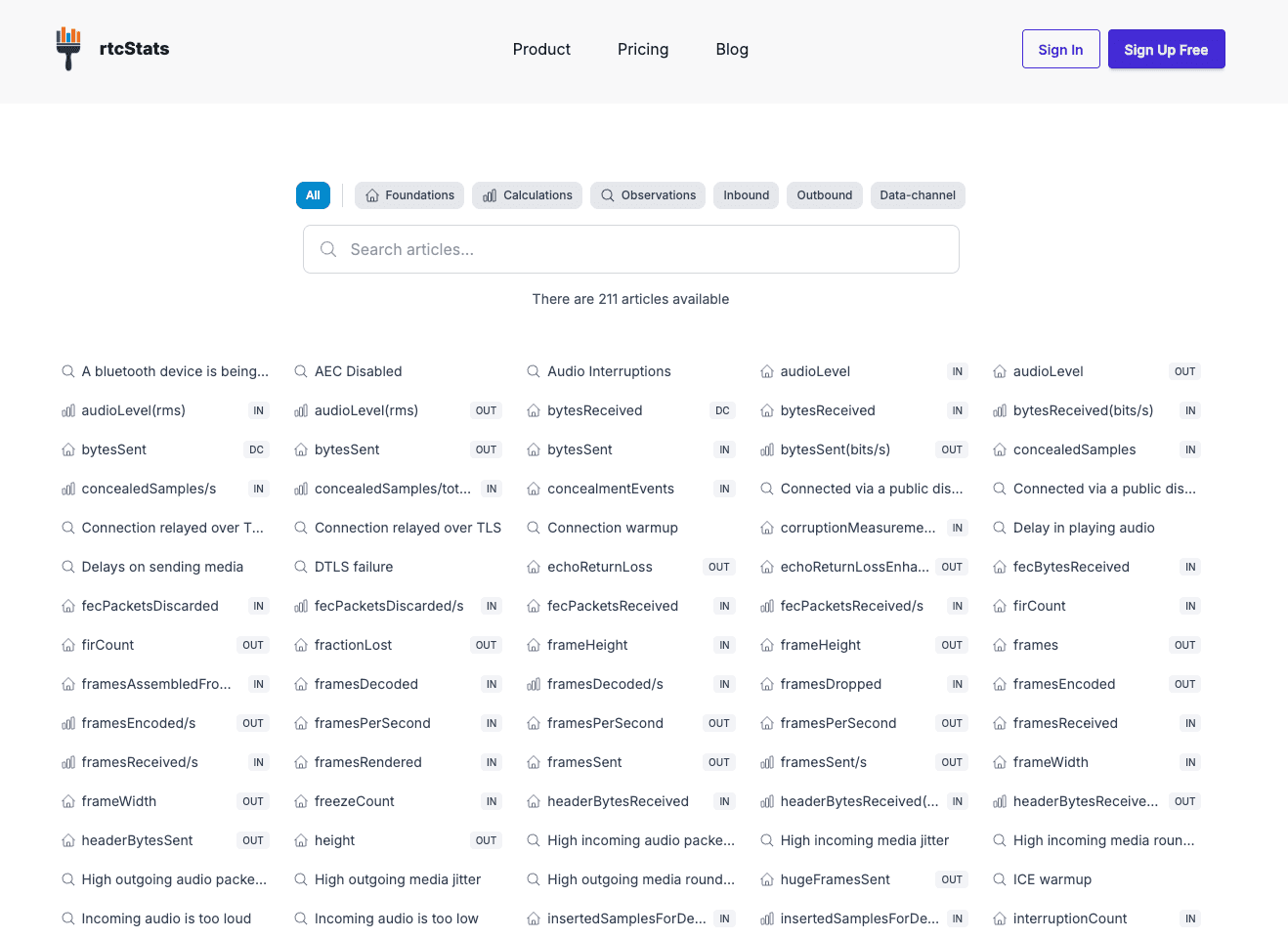Click the rtcStats logo icon
1288x939 pixels.
click(x=68, y=48)
